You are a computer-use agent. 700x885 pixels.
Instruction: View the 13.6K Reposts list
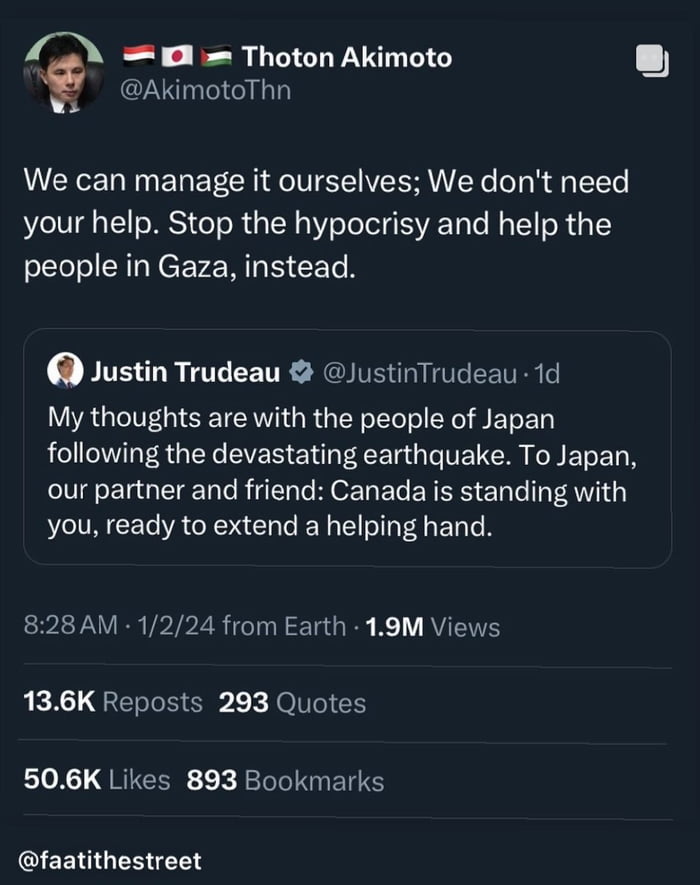point(112,703)
